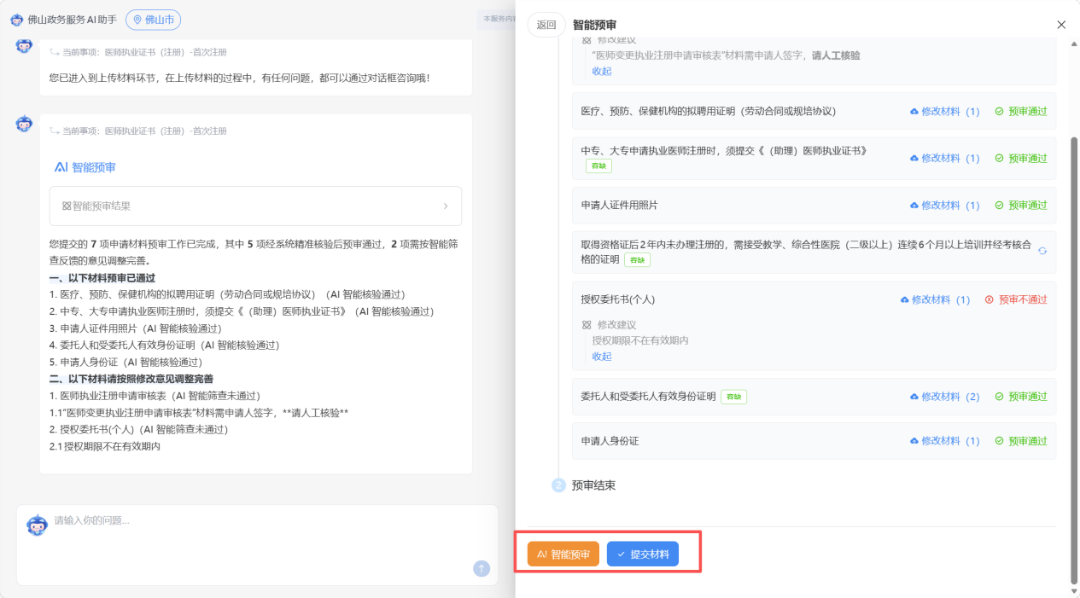Click the 佛山政务服务AI助手 logo icon
This screenshot has width=1080, height=598.
17,20
